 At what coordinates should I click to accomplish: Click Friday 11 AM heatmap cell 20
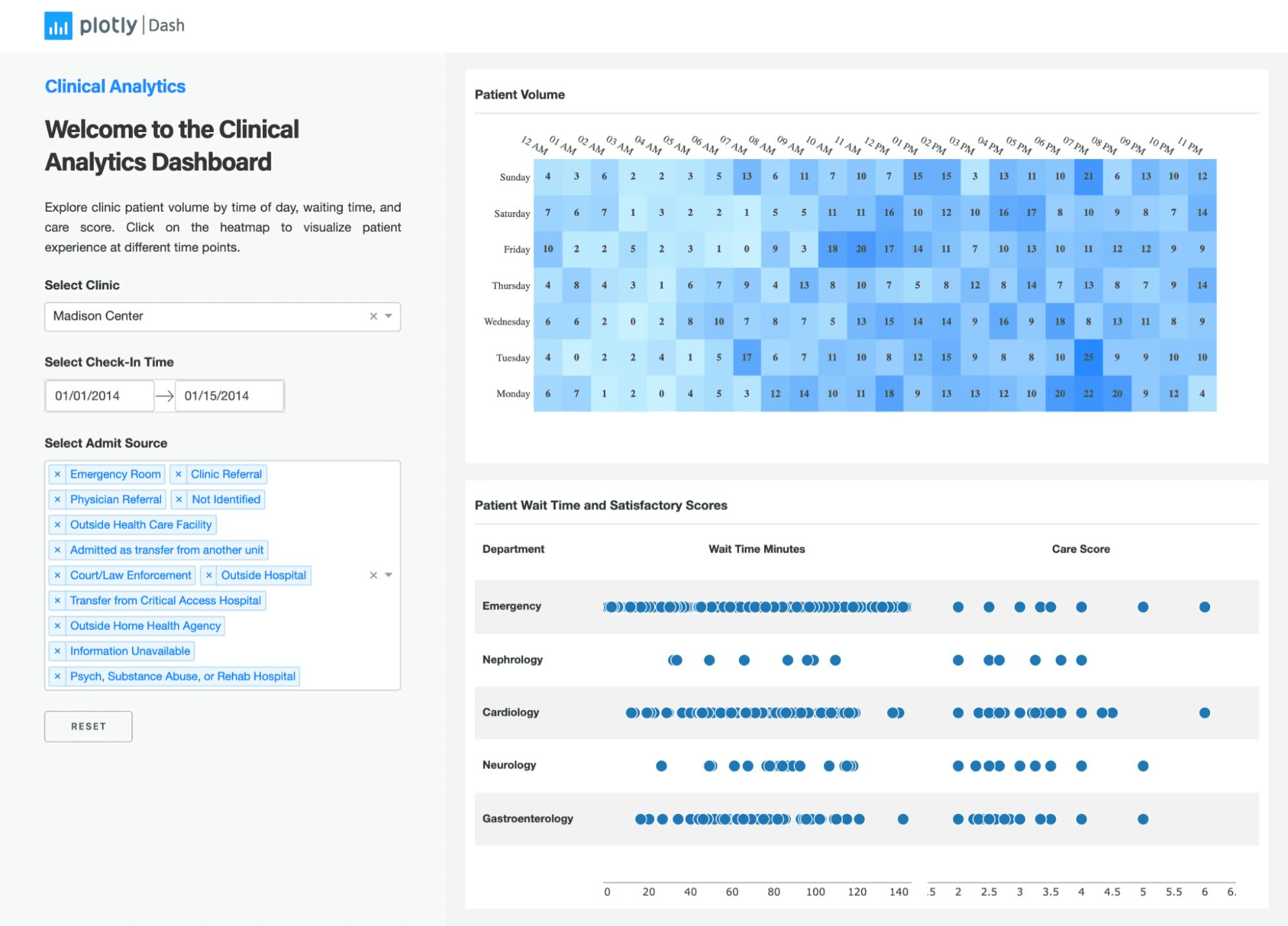(x=861, y=249)
